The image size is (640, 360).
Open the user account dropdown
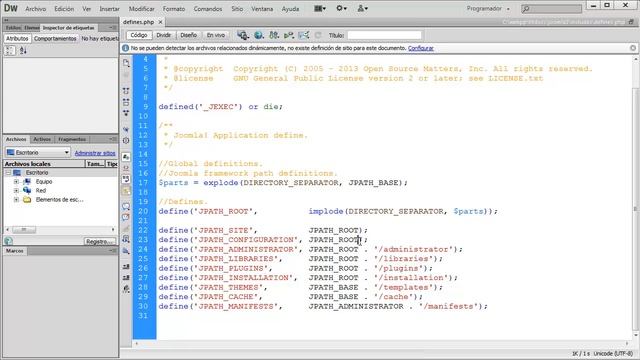click(362, 8)
